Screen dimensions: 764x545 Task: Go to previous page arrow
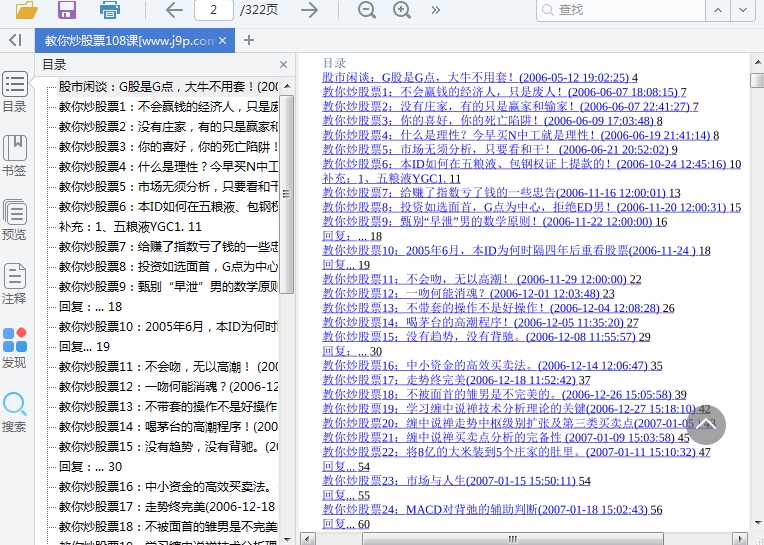pos(174,10)
